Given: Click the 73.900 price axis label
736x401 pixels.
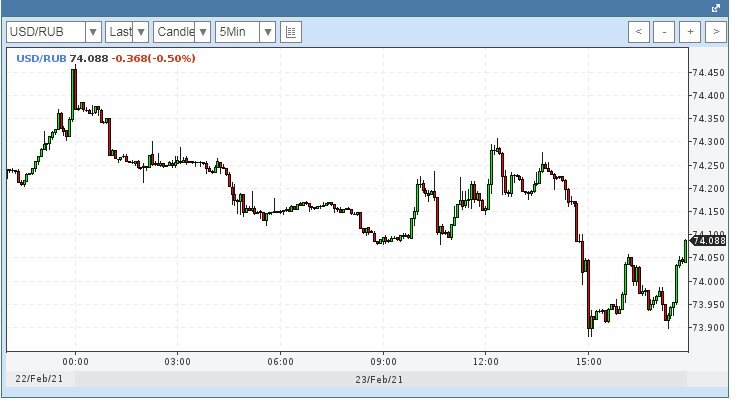Looking at the screenshot, I should 708,327.
